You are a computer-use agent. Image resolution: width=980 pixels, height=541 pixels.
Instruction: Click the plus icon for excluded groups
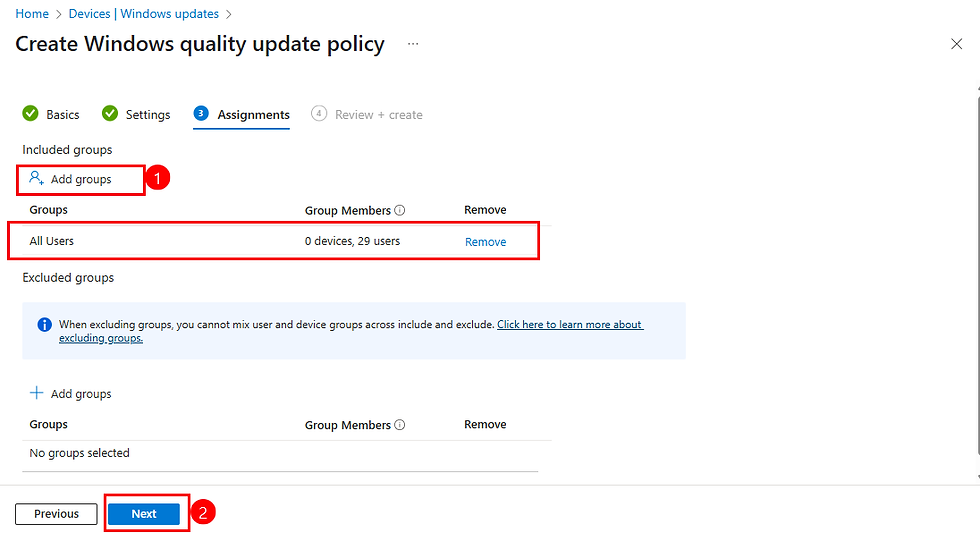pos(36,393)
